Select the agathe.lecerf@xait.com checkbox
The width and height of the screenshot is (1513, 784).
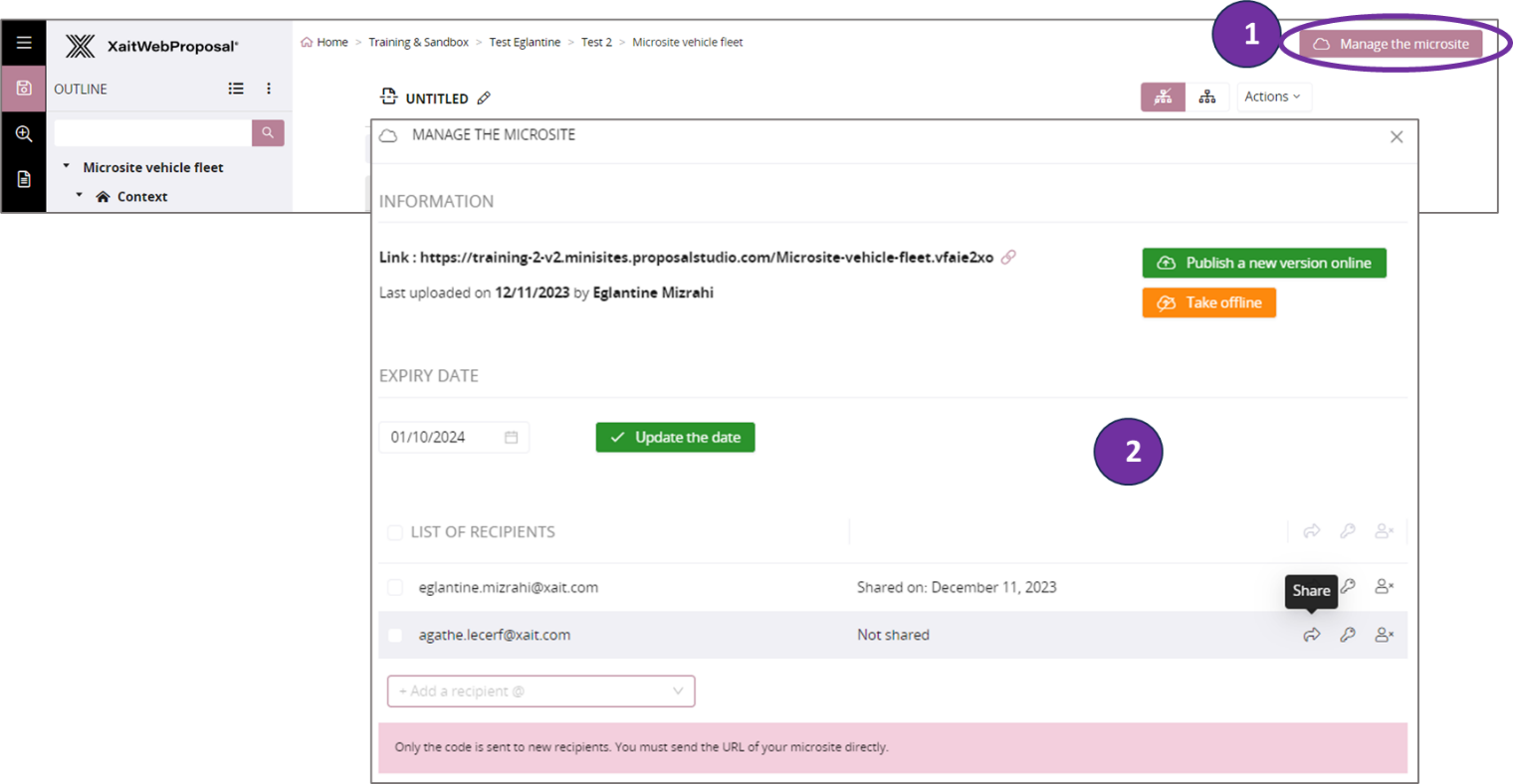click(395, 635)
